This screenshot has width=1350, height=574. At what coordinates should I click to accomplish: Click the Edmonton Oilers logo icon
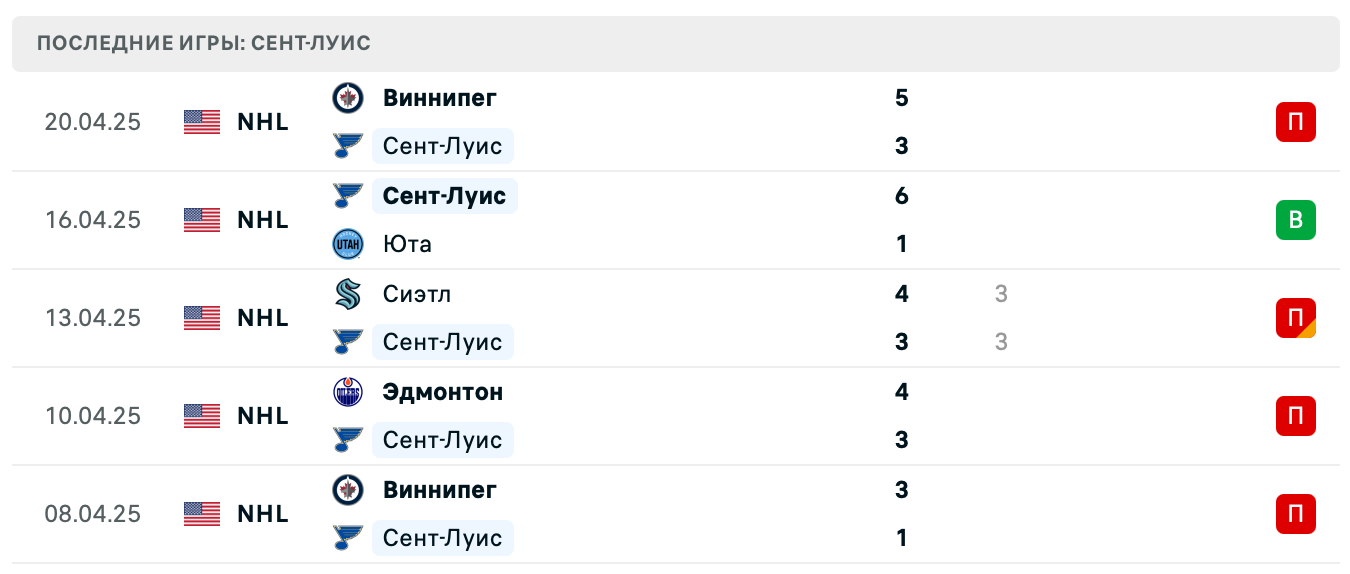[347, 392]
